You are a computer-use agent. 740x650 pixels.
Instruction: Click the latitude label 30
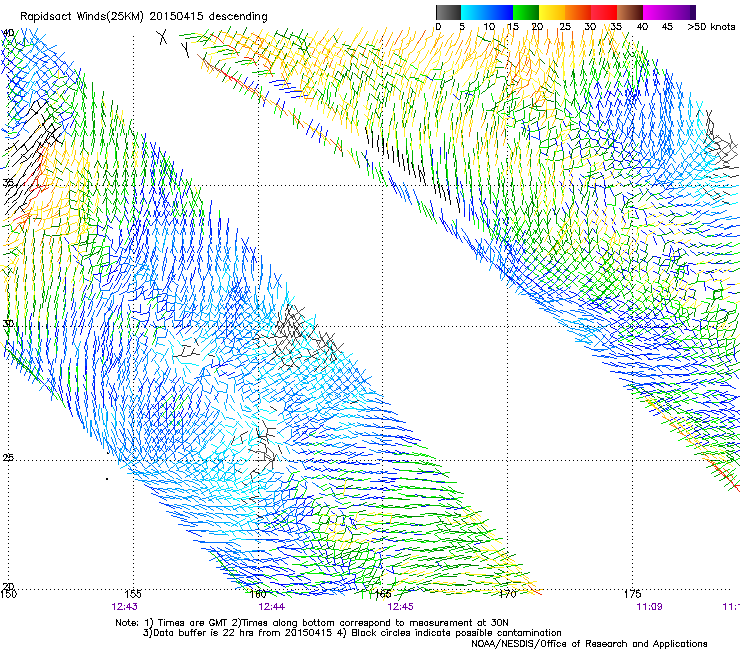[8, 324]
